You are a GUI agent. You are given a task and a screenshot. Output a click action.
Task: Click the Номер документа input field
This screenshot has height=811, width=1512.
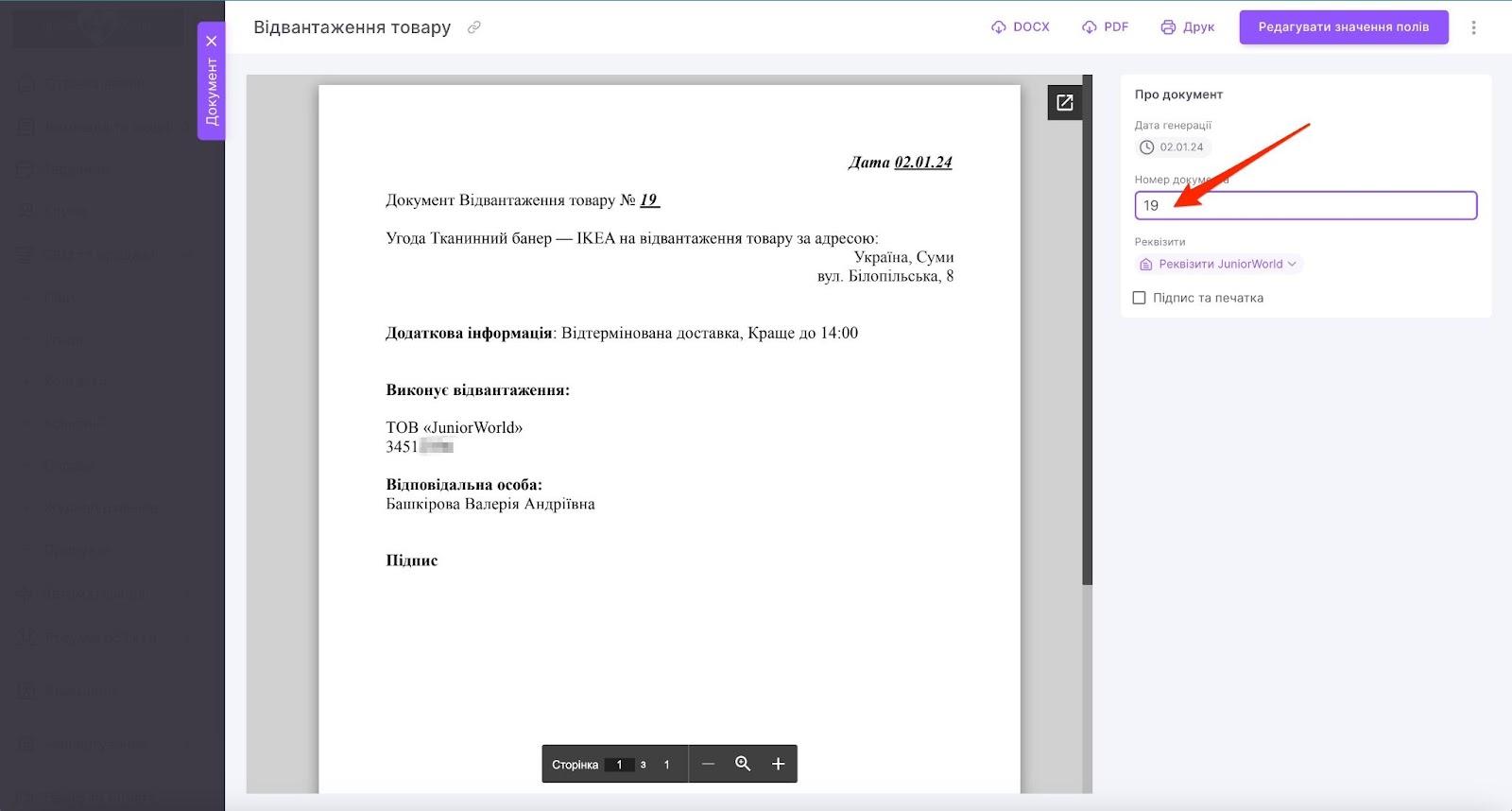click(1305, 205)
